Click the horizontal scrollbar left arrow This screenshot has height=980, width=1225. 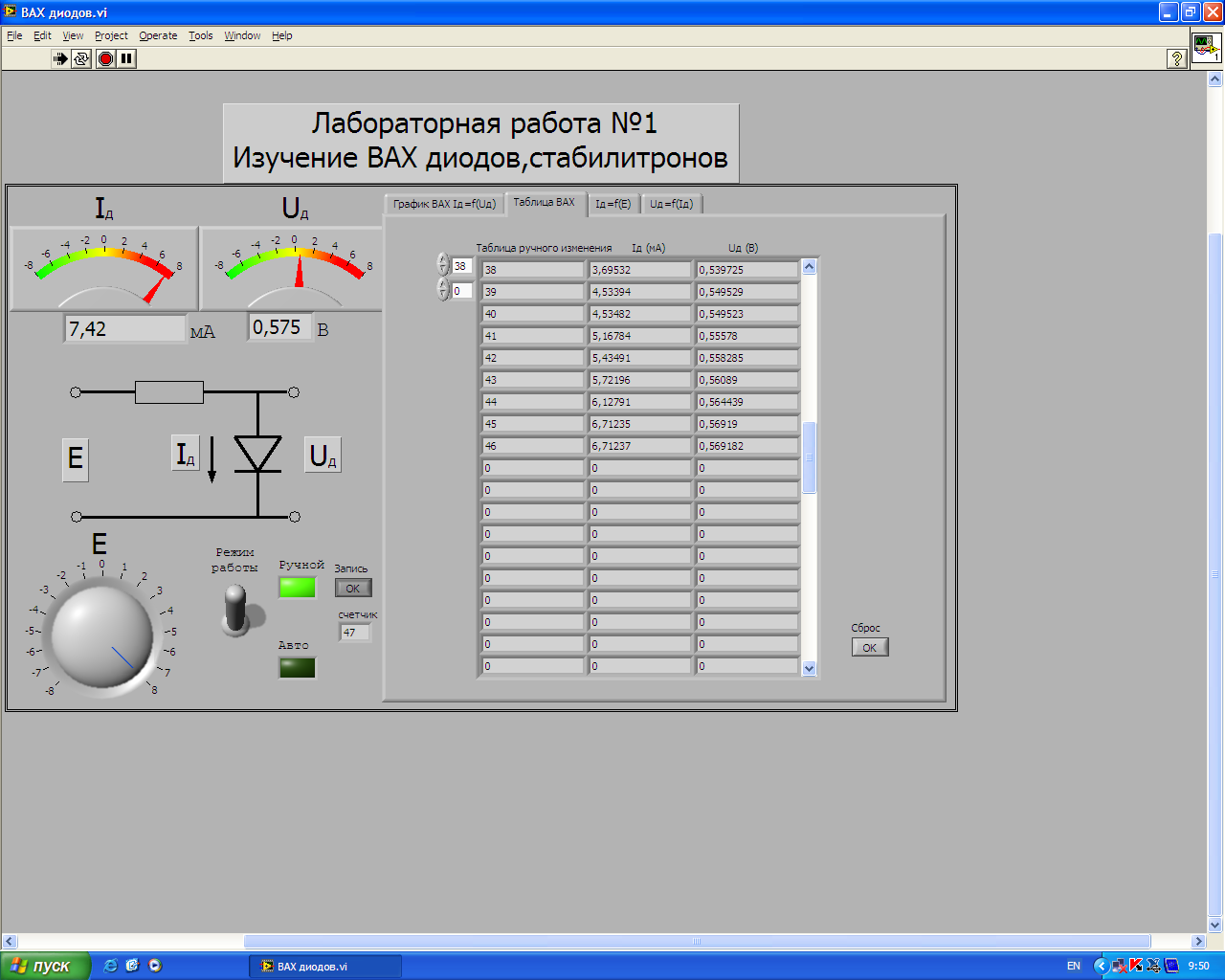(10, 941)
